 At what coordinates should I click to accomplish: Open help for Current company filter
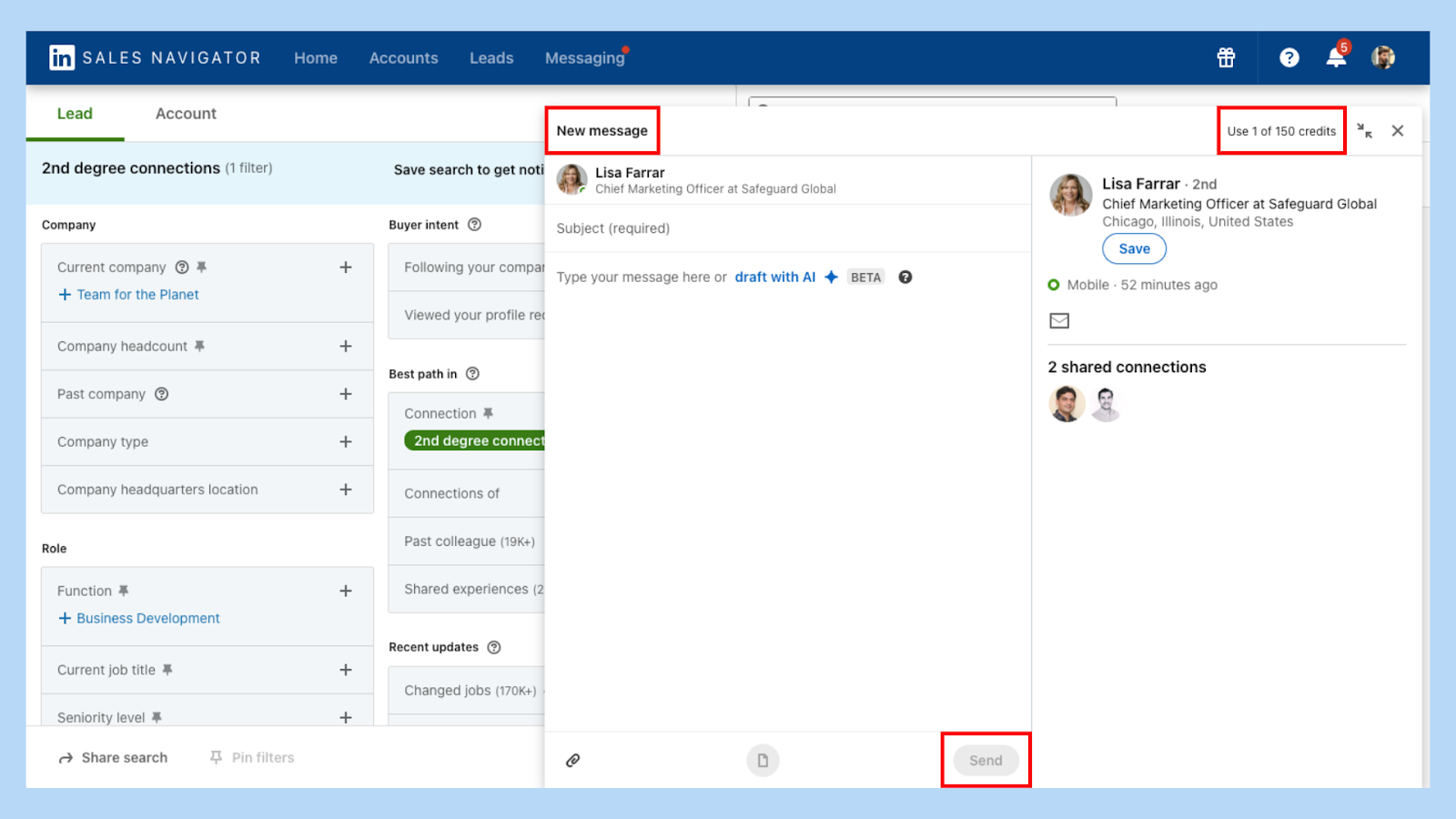point(182,267)
